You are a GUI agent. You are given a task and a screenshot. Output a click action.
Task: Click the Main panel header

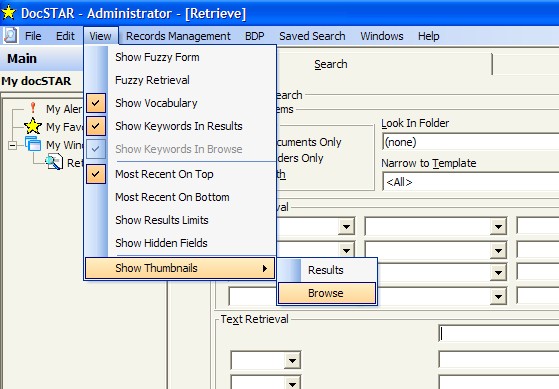pyautogui.click(x=41, y=58)
